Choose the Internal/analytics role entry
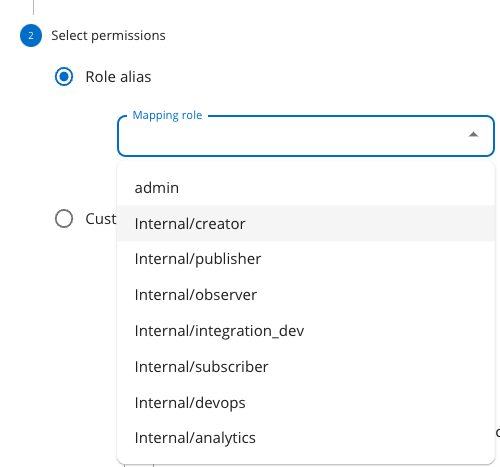The image size is (500, 467). (306, 438)
